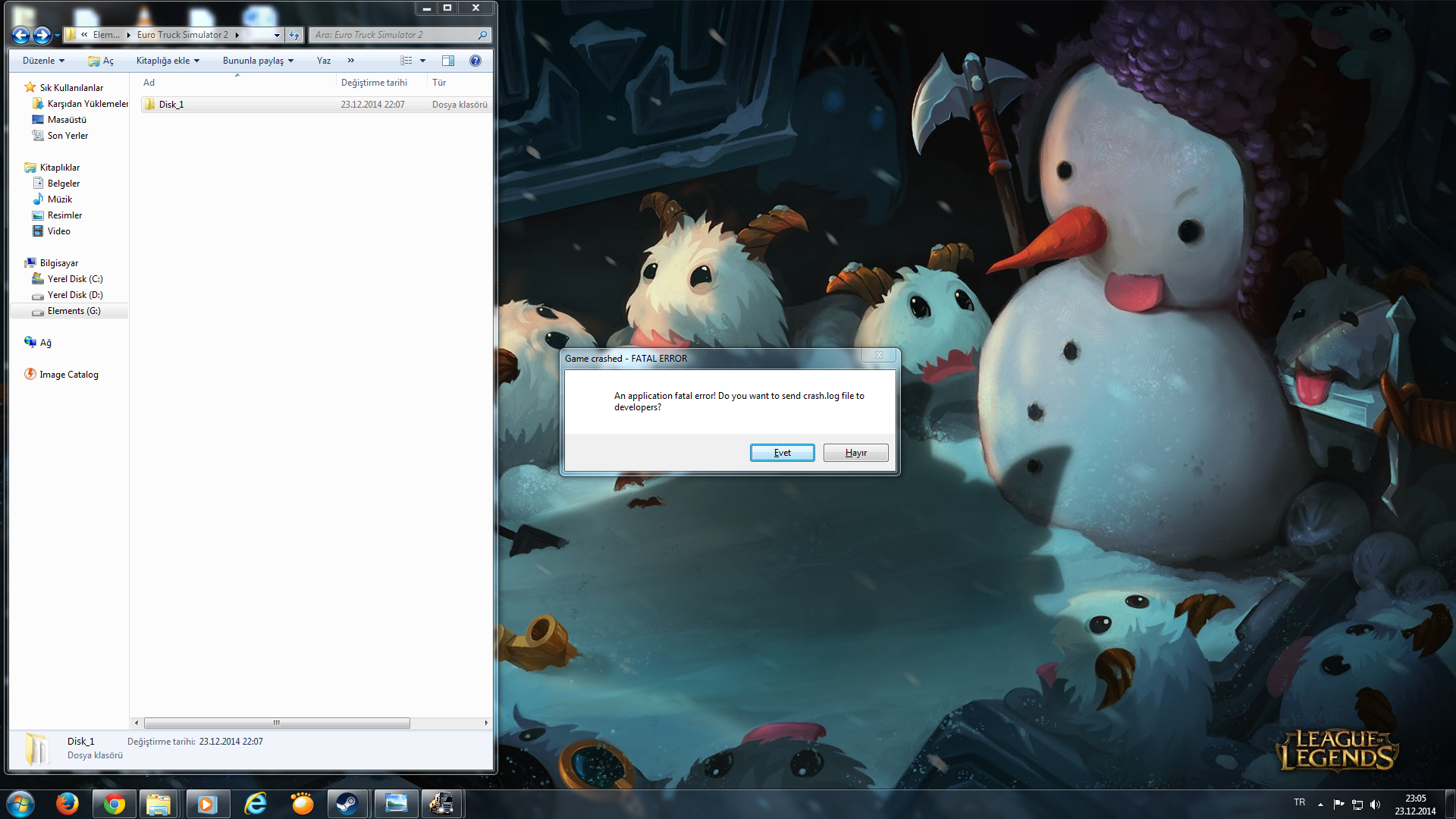Viewport: 1456px width, 819px height.
Task: Click scrollbar right arrow in file list
Action: coord(486,723)
